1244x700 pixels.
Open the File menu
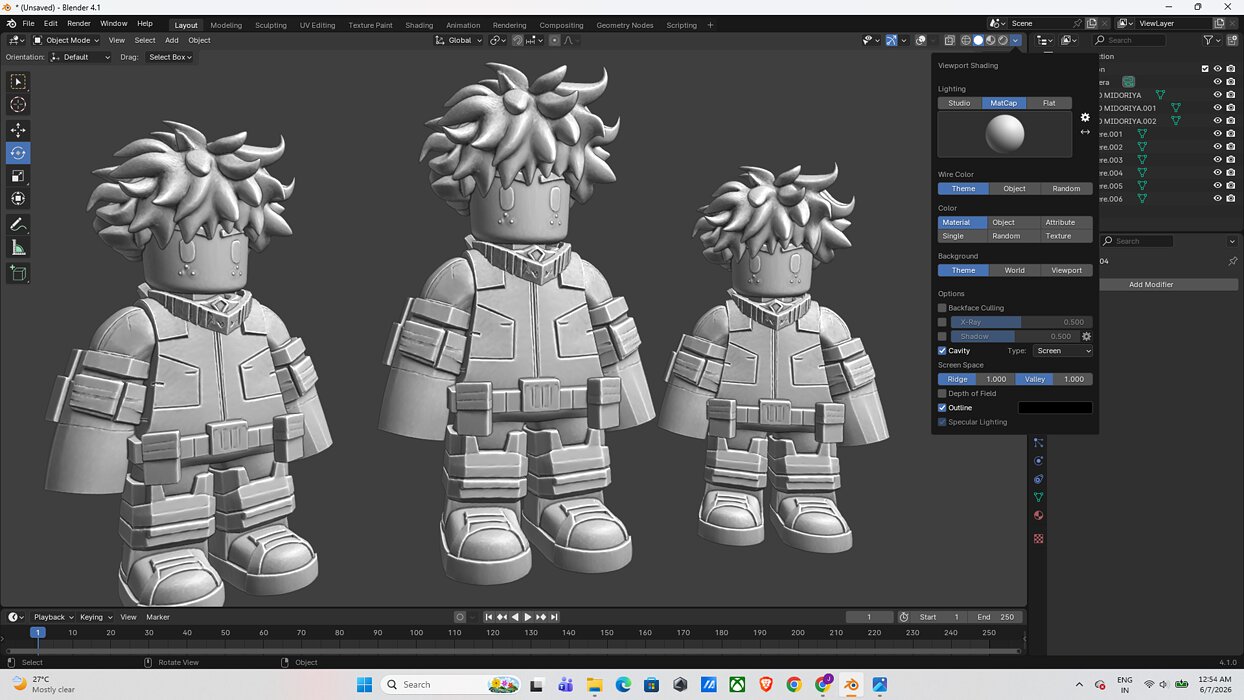[x=28, y=23]
